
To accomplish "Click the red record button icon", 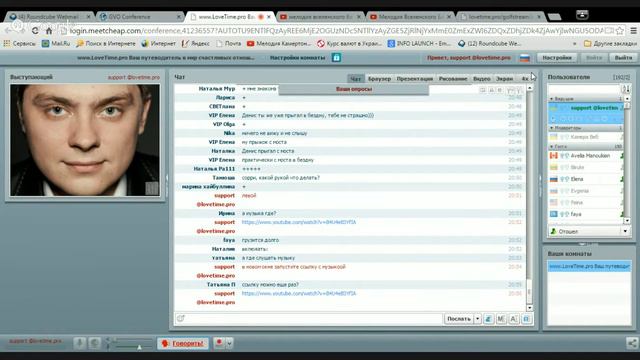I will click(219, 343).
